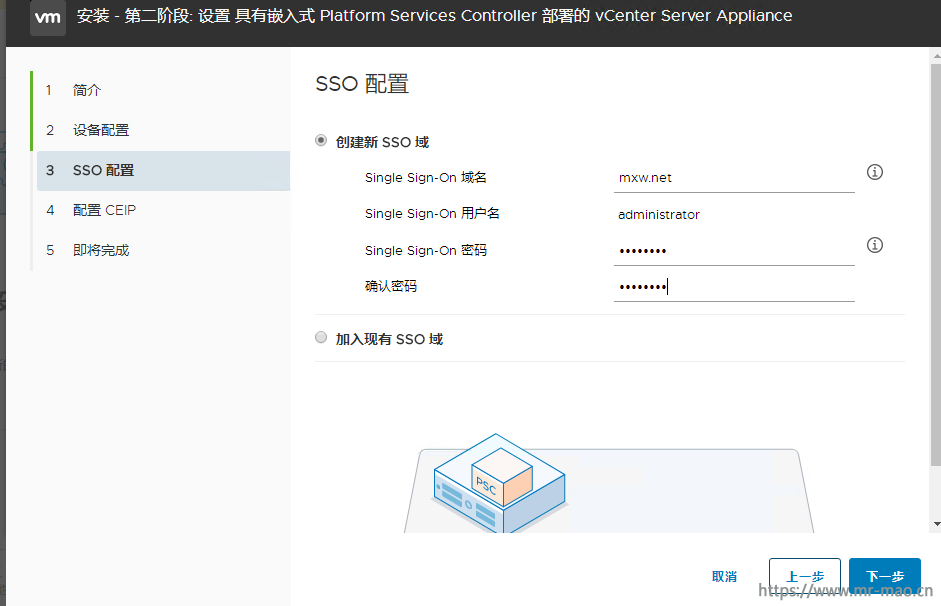Click the 加入现有 SSO 域 label text
Image resolution: width=941 pixels, height=606 pixels.
click(x=389, y=339)
